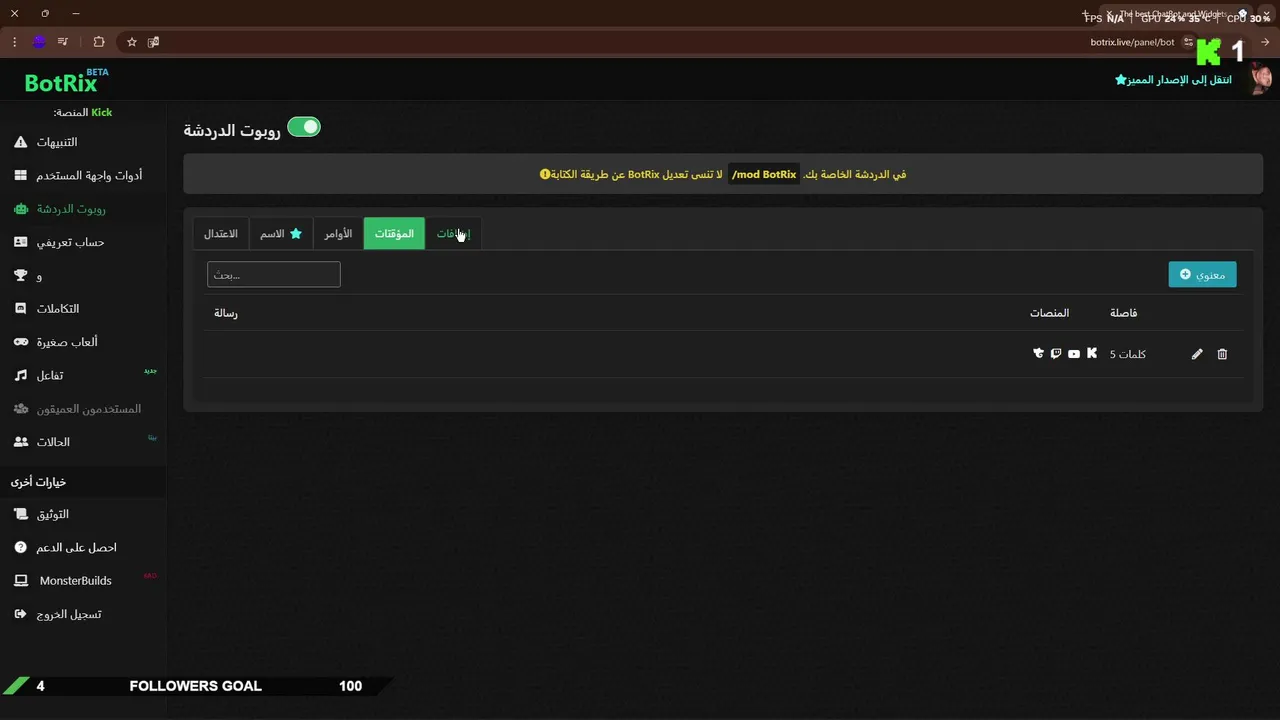This screenshot has width=1280, height=720.
Task: Click the المنصات column header
Action: pos(1050,313)
